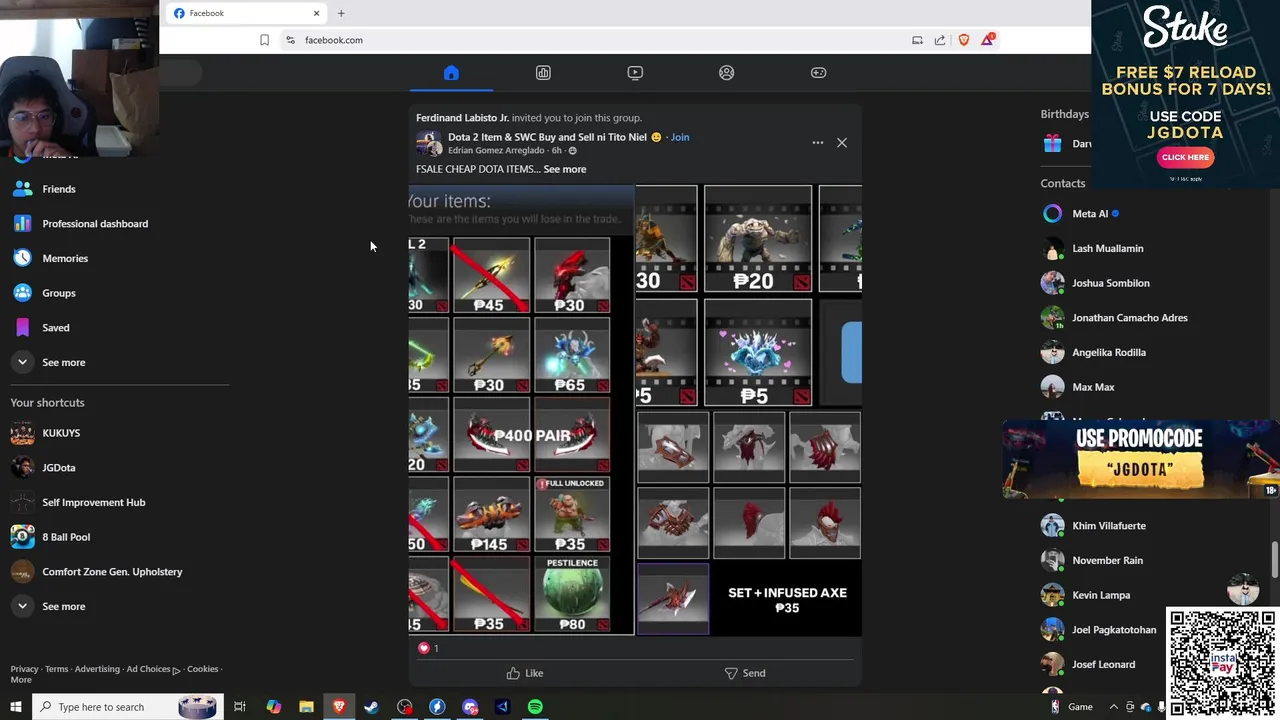The width and height of the screenshot is (1280, 720).
Task: Open chat with Max Max
Action: click(1092, 387)
